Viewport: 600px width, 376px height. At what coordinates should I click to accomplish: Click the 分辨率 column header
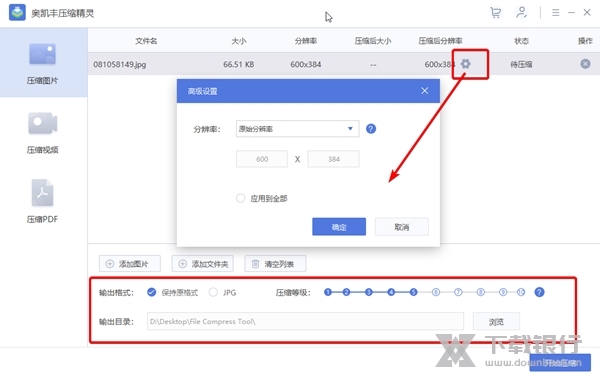(306, 41)
